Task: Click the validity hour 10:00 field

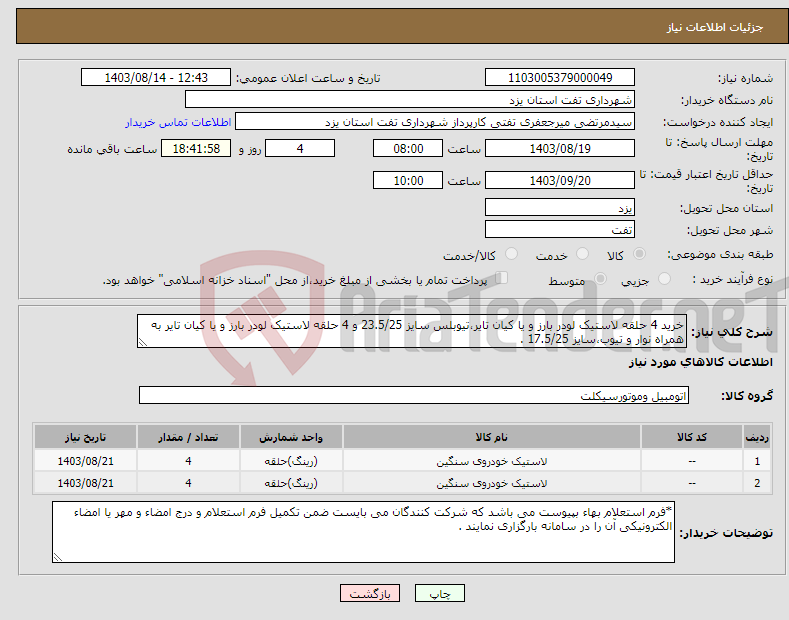Action: (x=408, y=180)
